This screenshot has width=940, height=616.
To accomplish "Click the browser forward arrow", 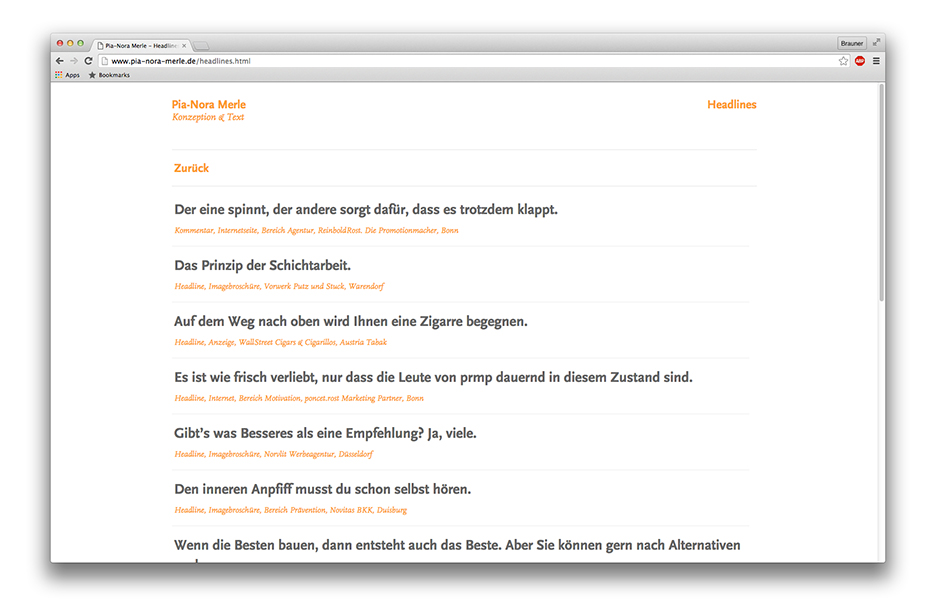I will tap(73, 61).
